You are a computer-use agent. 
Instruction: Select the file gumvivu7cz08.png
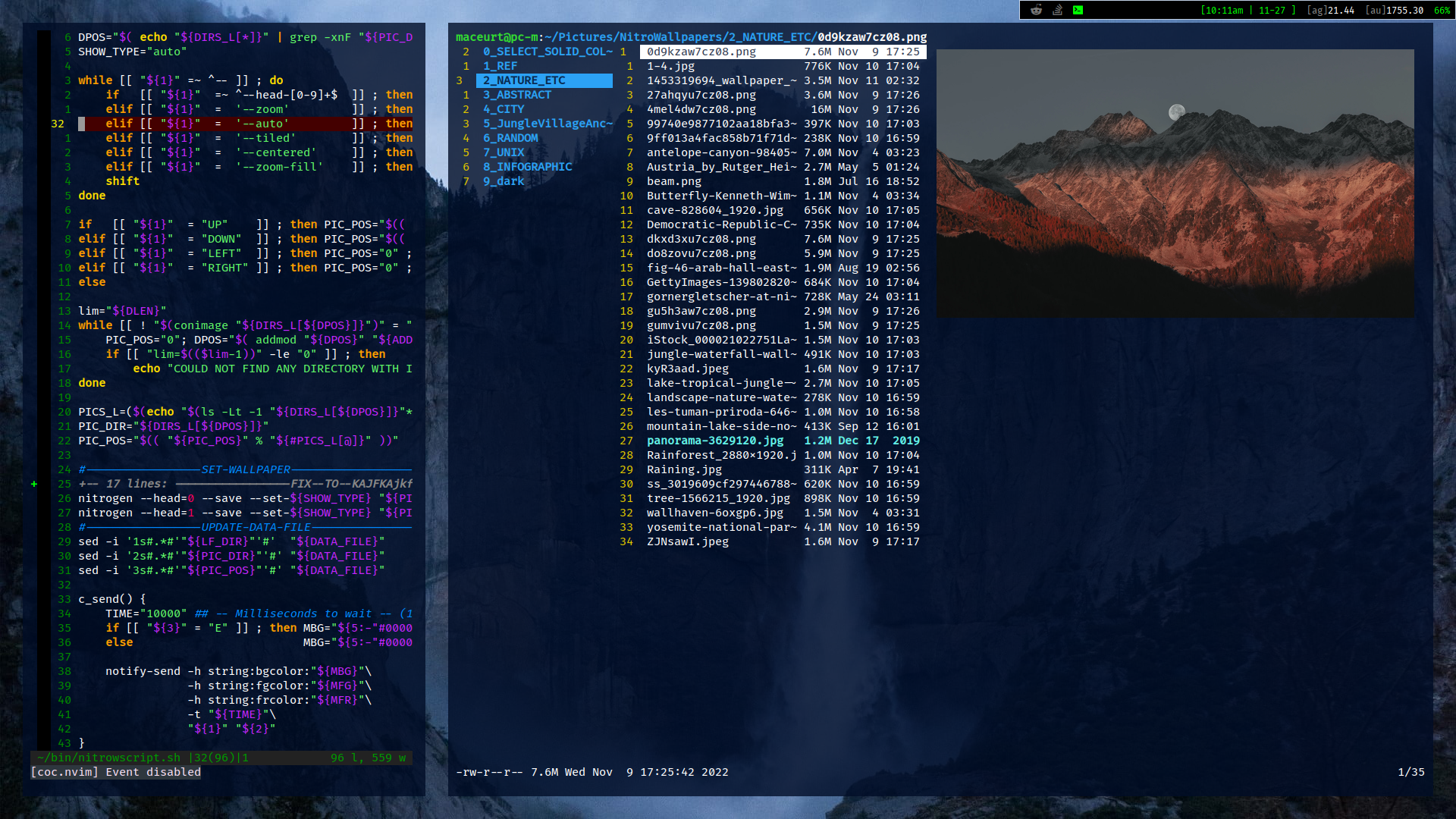[783, 325]
